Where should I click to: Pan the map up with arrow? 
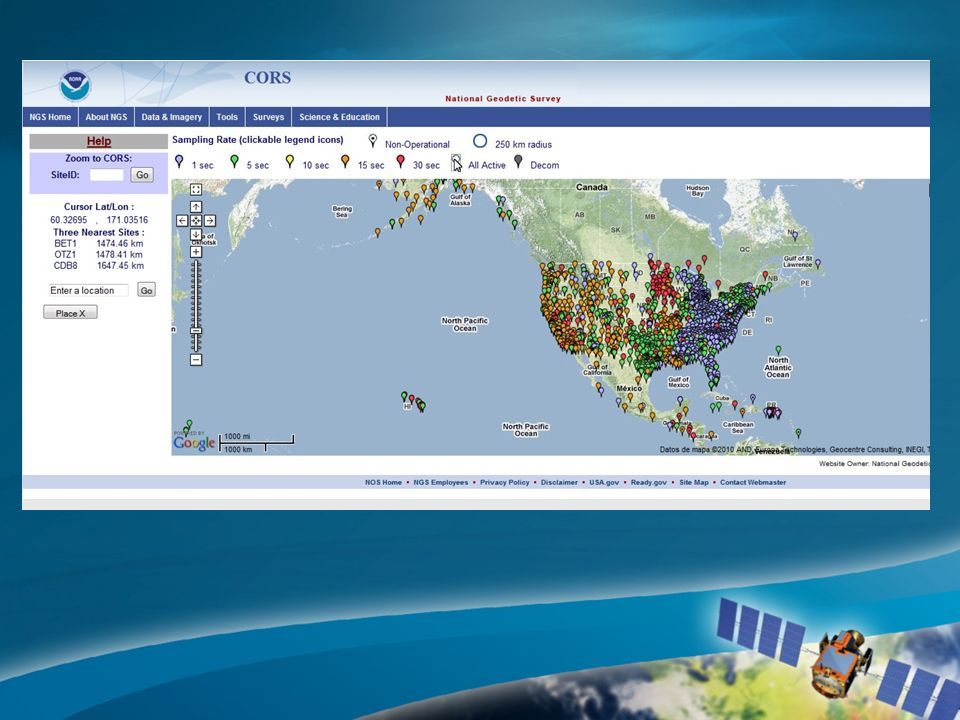click(196, 207)
